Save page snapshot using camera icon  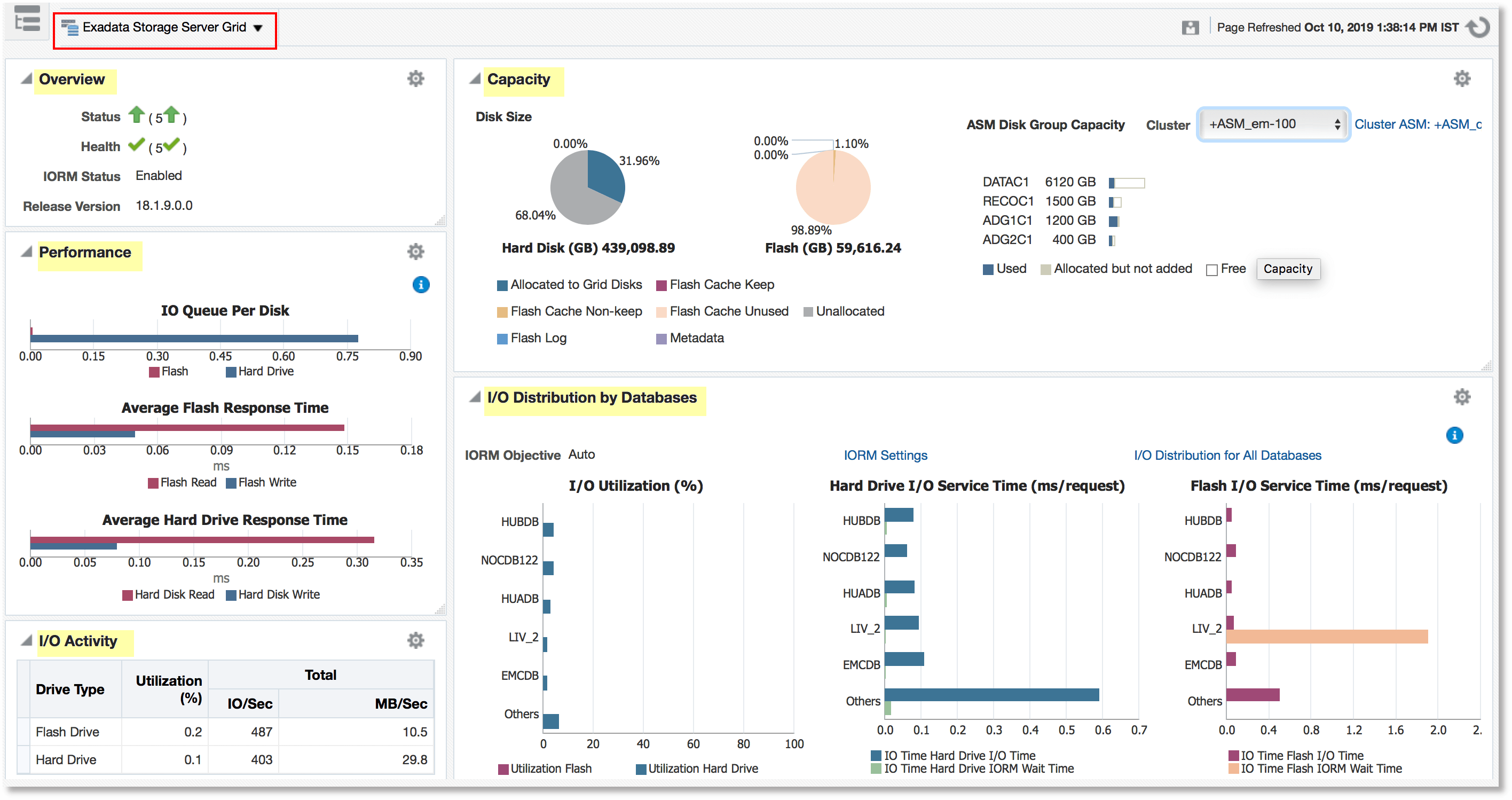(x=1191, y=26)
